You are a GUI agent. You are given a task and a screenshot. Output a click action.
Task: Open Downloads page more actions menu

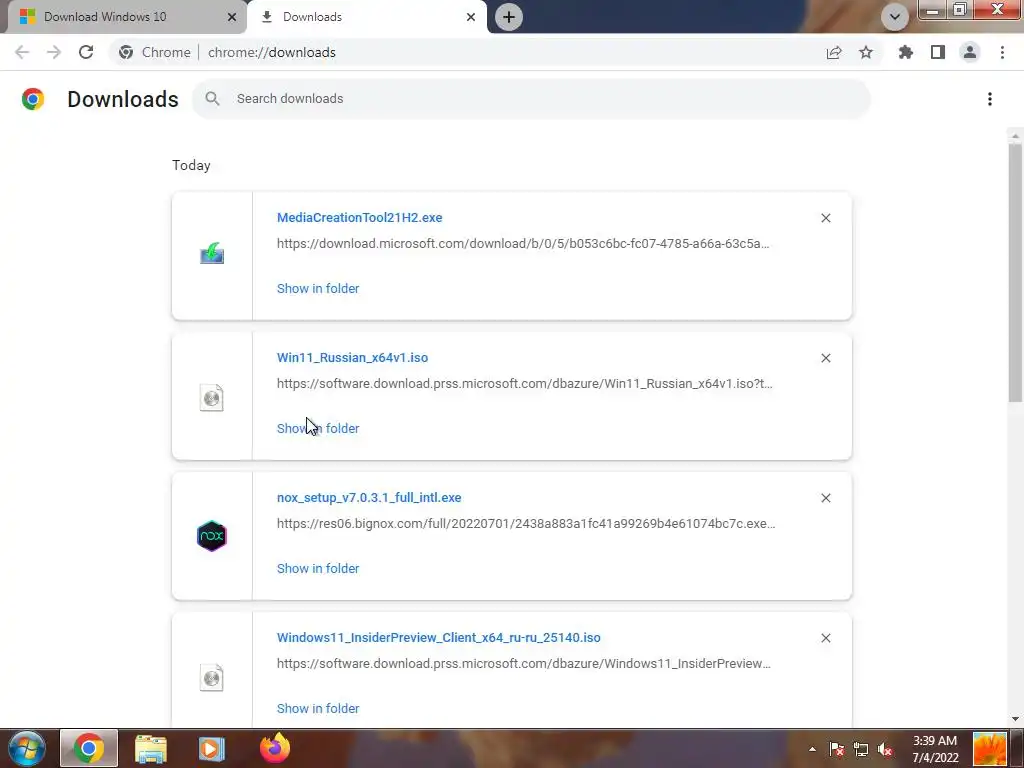(x=990, y=99)
